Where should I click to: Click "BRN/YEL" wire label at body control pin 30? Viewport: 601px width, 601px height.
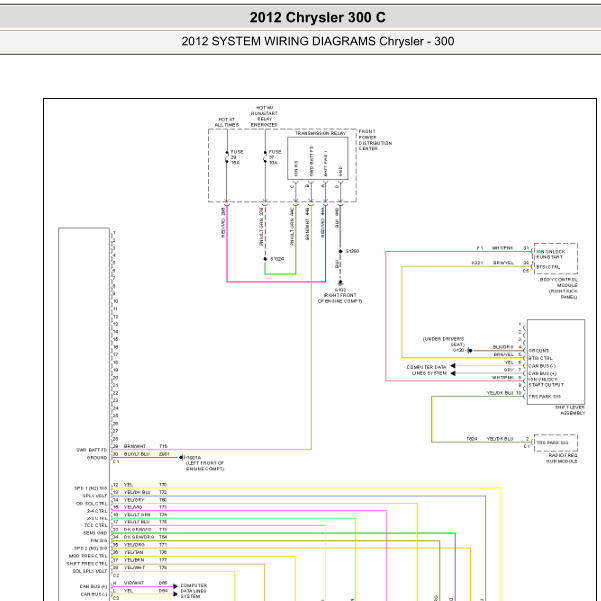pos(503,263)
